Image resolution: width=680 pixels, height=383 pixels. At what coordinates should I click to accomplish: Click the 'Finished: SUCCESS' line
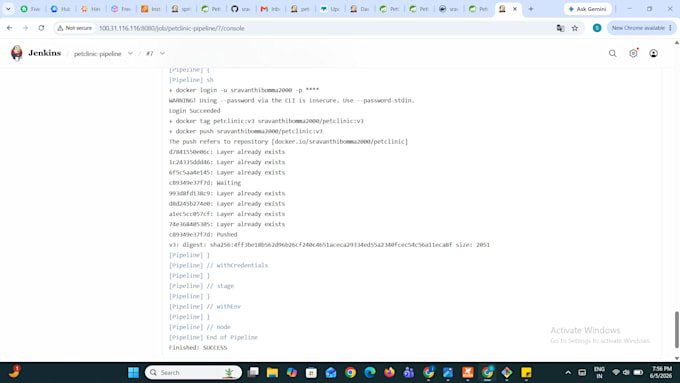[198, 347]
